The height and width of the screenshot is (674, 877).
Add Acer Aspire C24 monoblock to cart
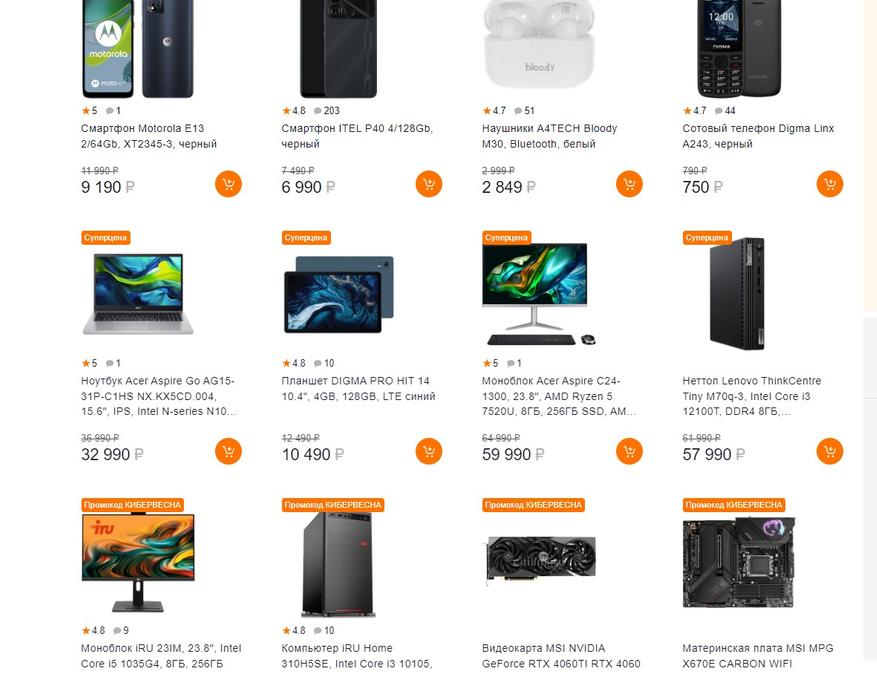click(629, 451)
